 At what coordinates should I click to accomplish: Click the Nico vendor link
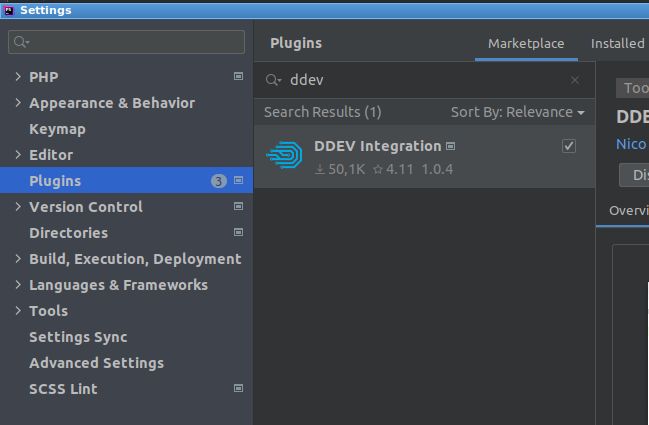[631, 144]
